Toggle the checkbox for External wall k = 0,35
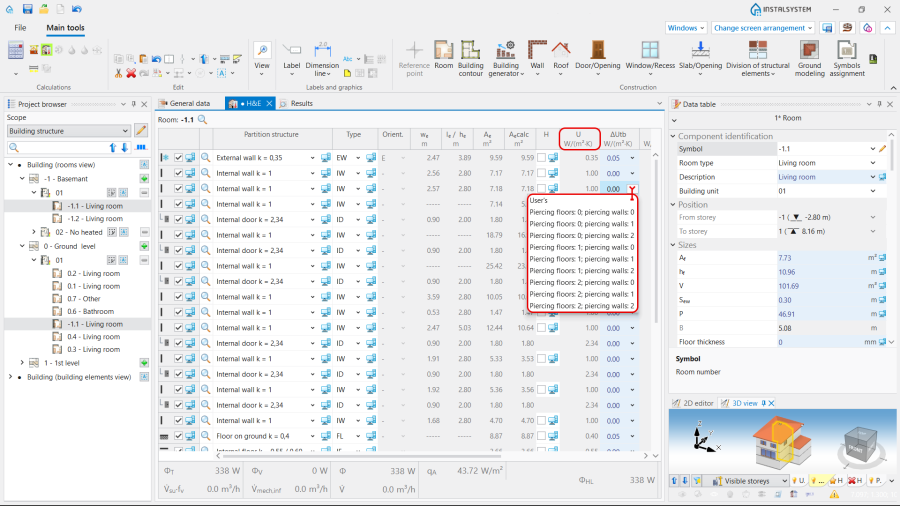The height and width of the screenshot is (506, 900). click(x=179, y=158)
